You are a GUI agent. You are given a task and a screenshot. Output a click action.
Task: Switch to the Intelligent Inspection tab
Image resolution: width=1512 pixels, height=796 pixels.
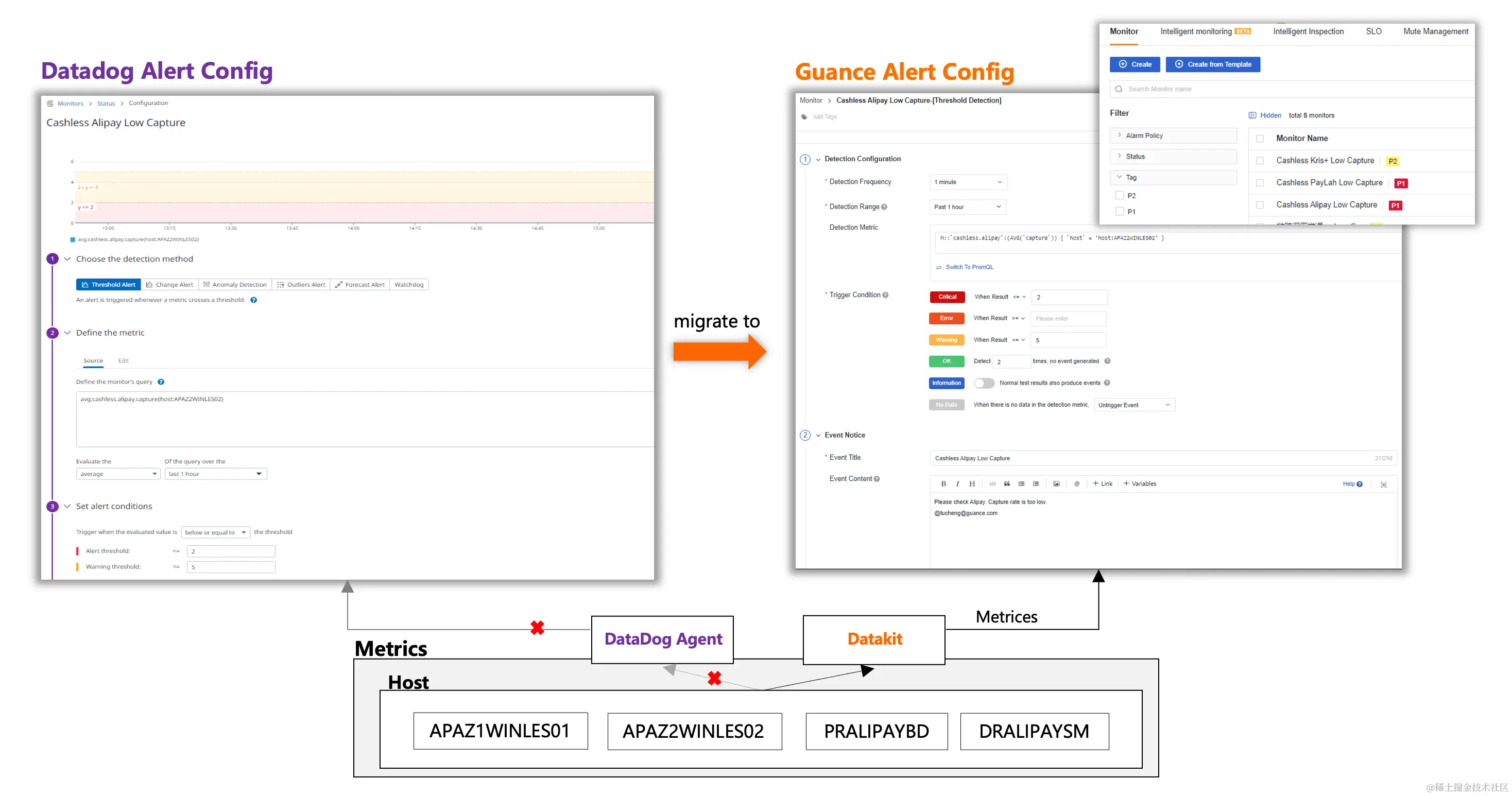1308,32
